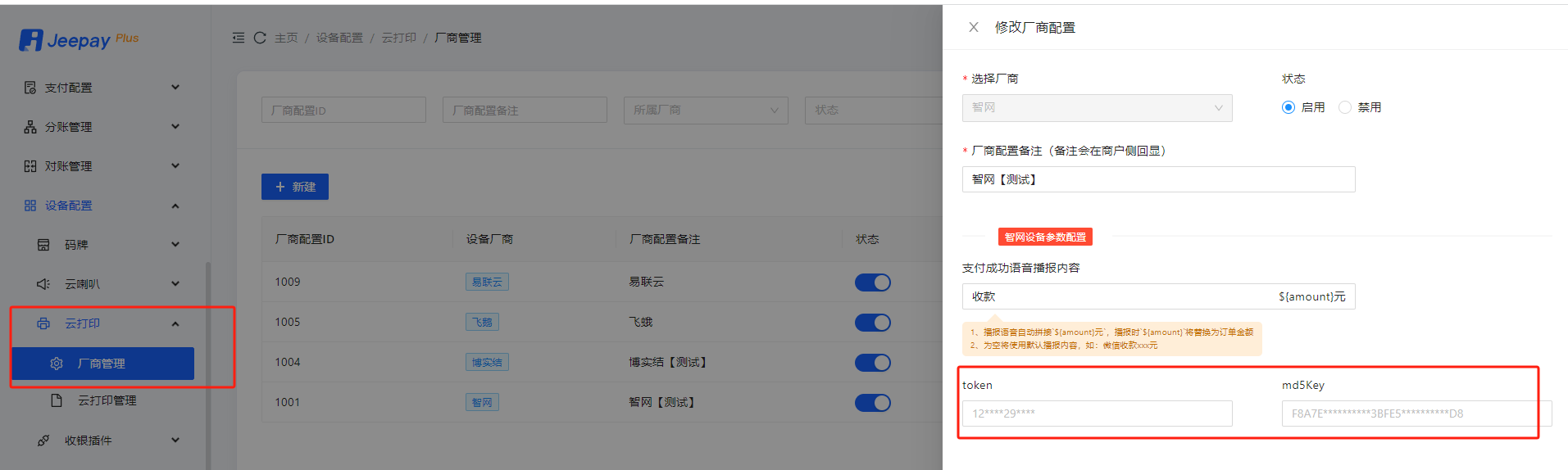This screenshot has height=470, width=1568.
Task: Open the 所属厂商 filter dropdown
Action: [x=705, y=110]
